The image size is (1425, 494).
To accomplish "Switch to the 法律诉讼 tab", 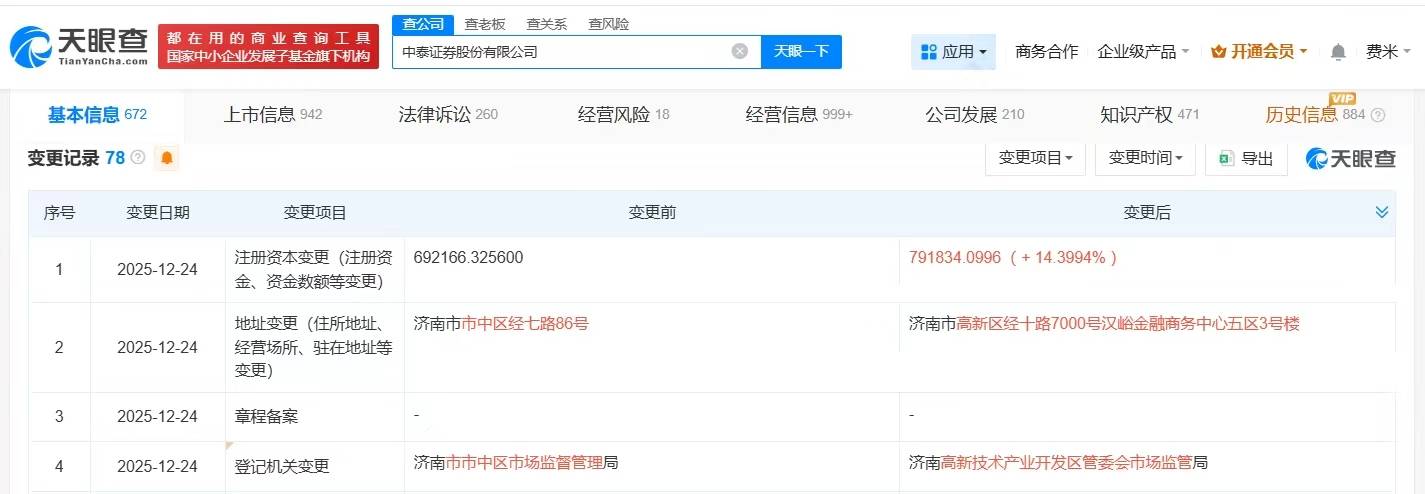I will point(448,115).
